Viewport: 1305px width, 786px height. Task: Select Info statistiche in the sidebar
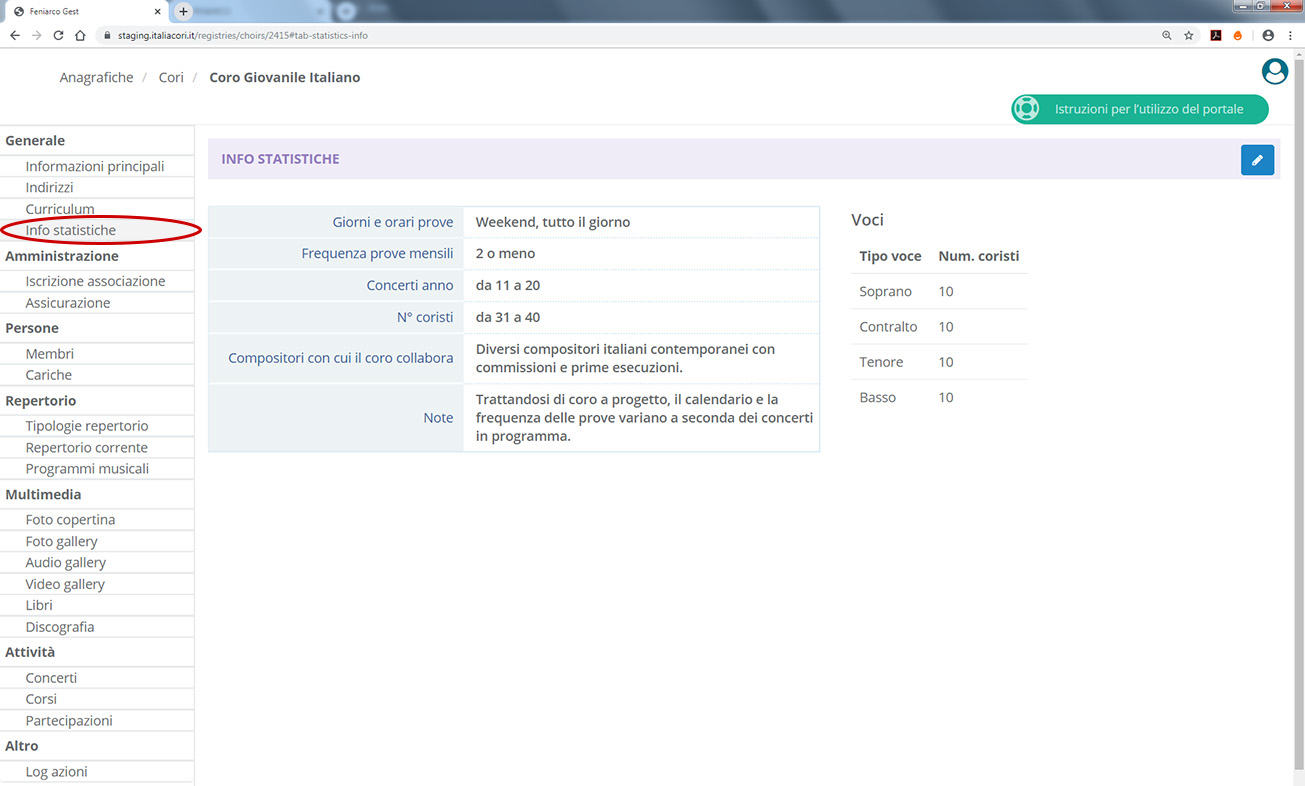point(71,230)
